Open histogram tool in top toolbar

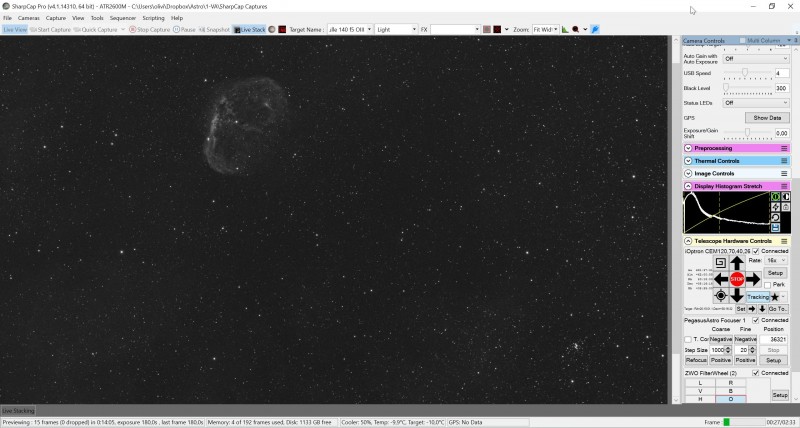(x=565, y=30)
